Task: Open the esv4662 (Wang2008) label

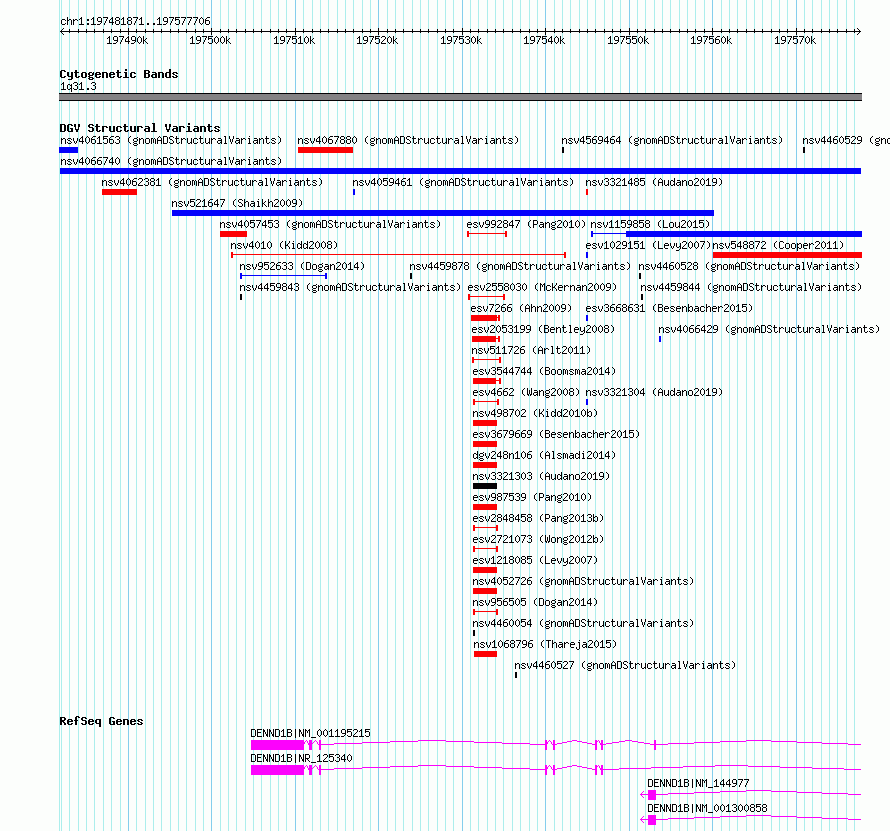Action: (526, 392)
